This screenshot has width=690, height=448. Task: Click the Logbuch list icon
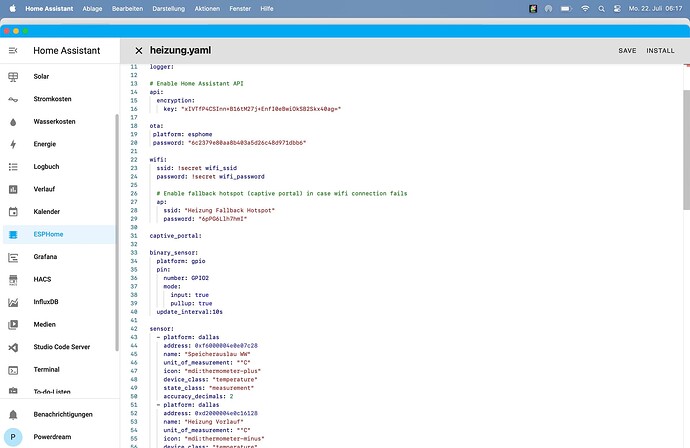(x=13, y=167)
